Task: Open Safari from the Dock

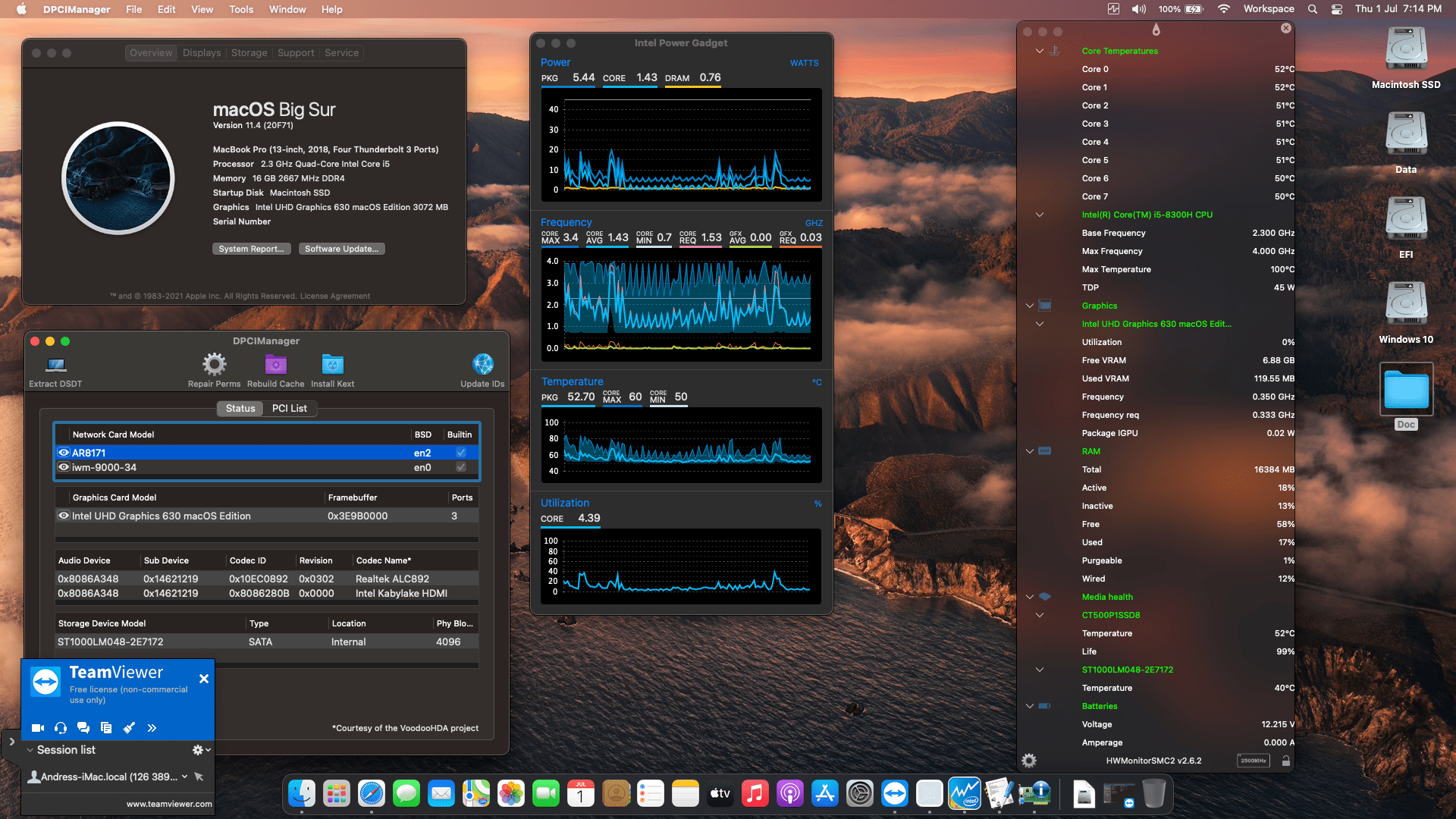Action: (x=372, y=794)
